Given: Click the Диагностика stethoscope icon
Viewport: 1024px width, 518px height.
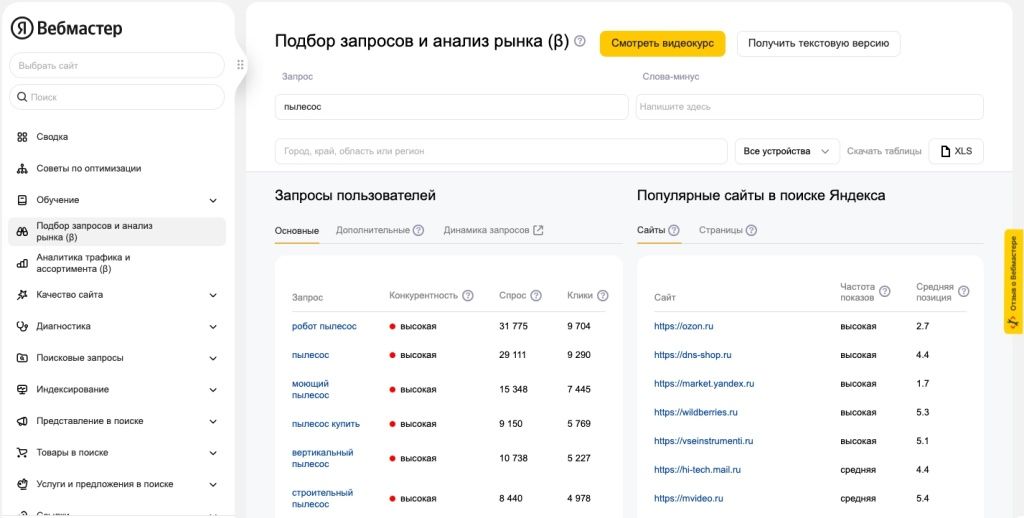Looking at the screenshot, I should pos(22,326).
